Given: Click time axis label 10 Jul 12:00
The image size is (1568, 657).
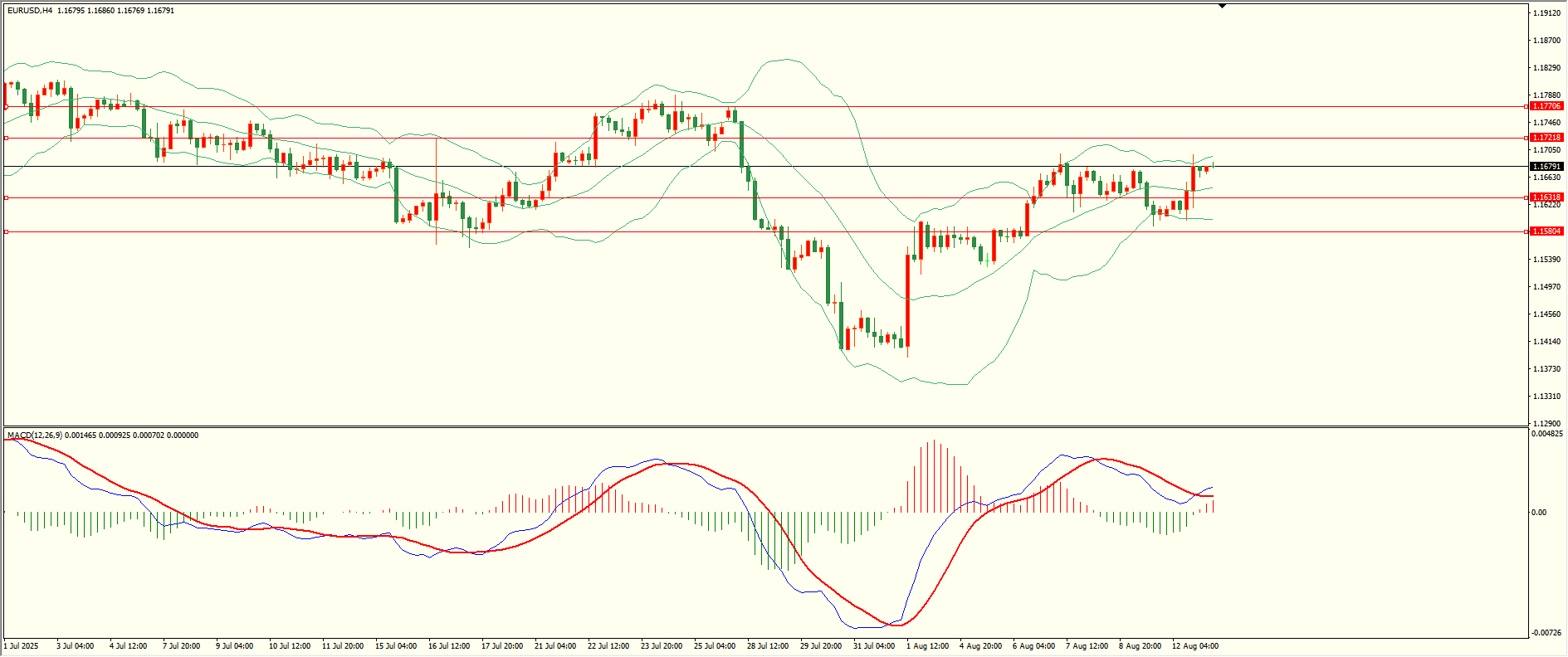Looking at the screenshot, I should point(290,646).
